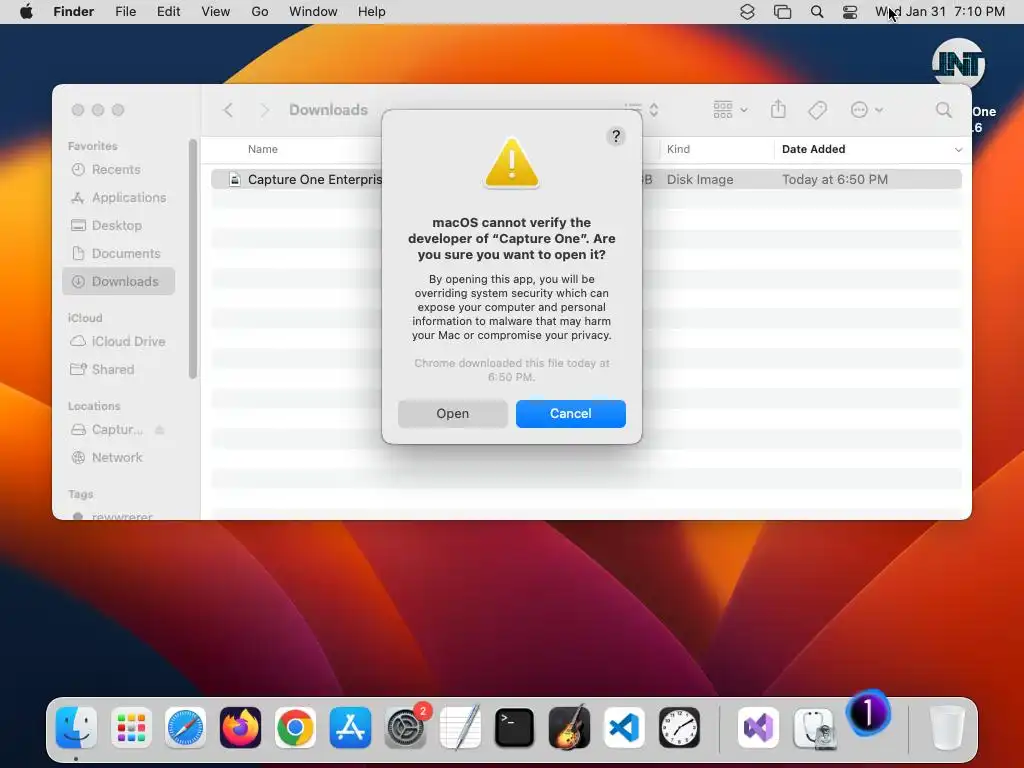1024x768 pixels.
Task: Open Spotlight search in menu bar
Action: 817,12
